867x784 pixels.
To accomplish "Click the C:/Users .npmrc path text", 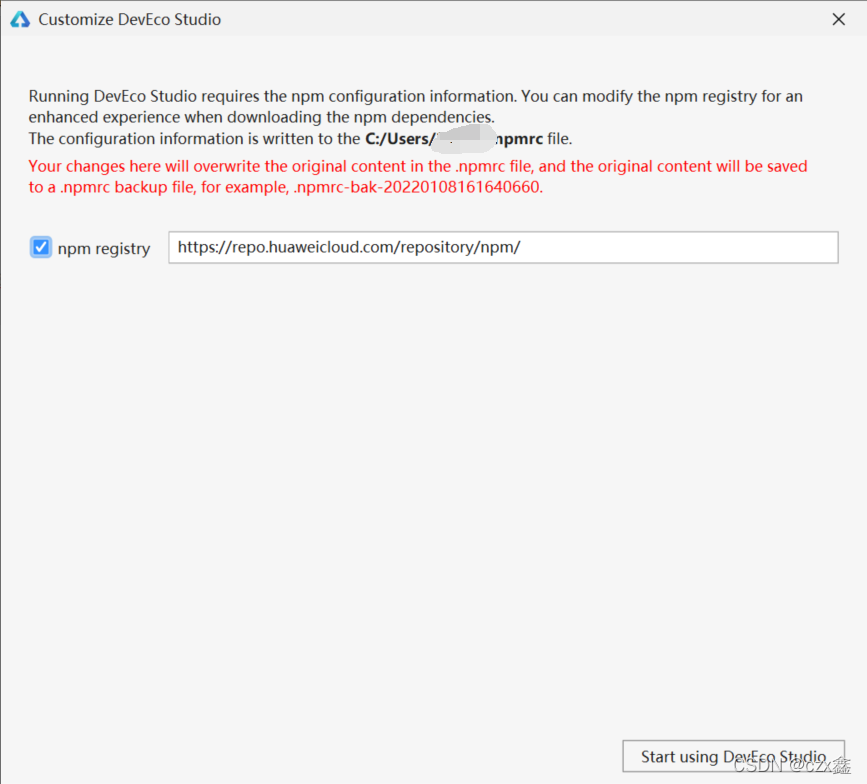I will tap(454, 138).
